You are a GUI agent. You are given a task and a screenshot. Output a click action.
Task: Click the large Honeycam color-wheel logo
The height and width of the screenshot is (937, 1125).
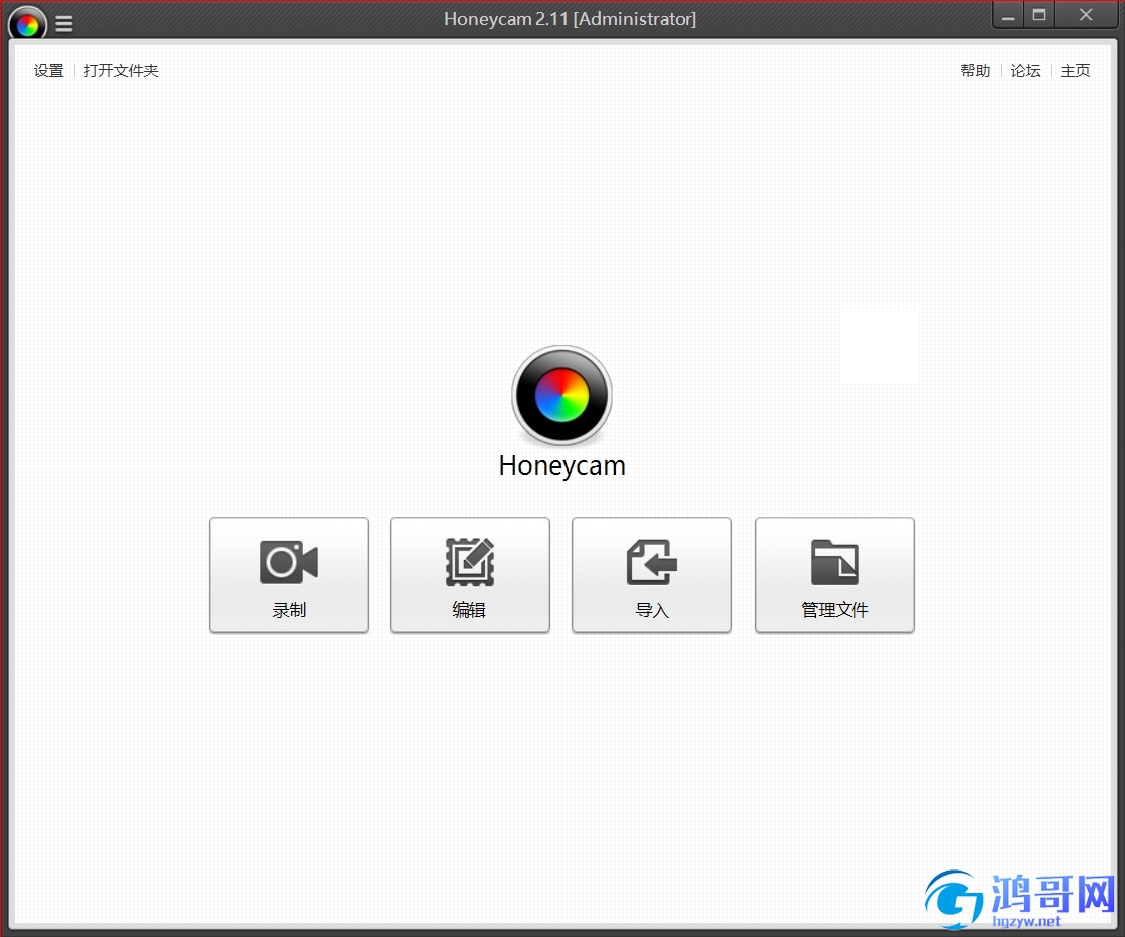pyautogui.click(x=562, y=395)
